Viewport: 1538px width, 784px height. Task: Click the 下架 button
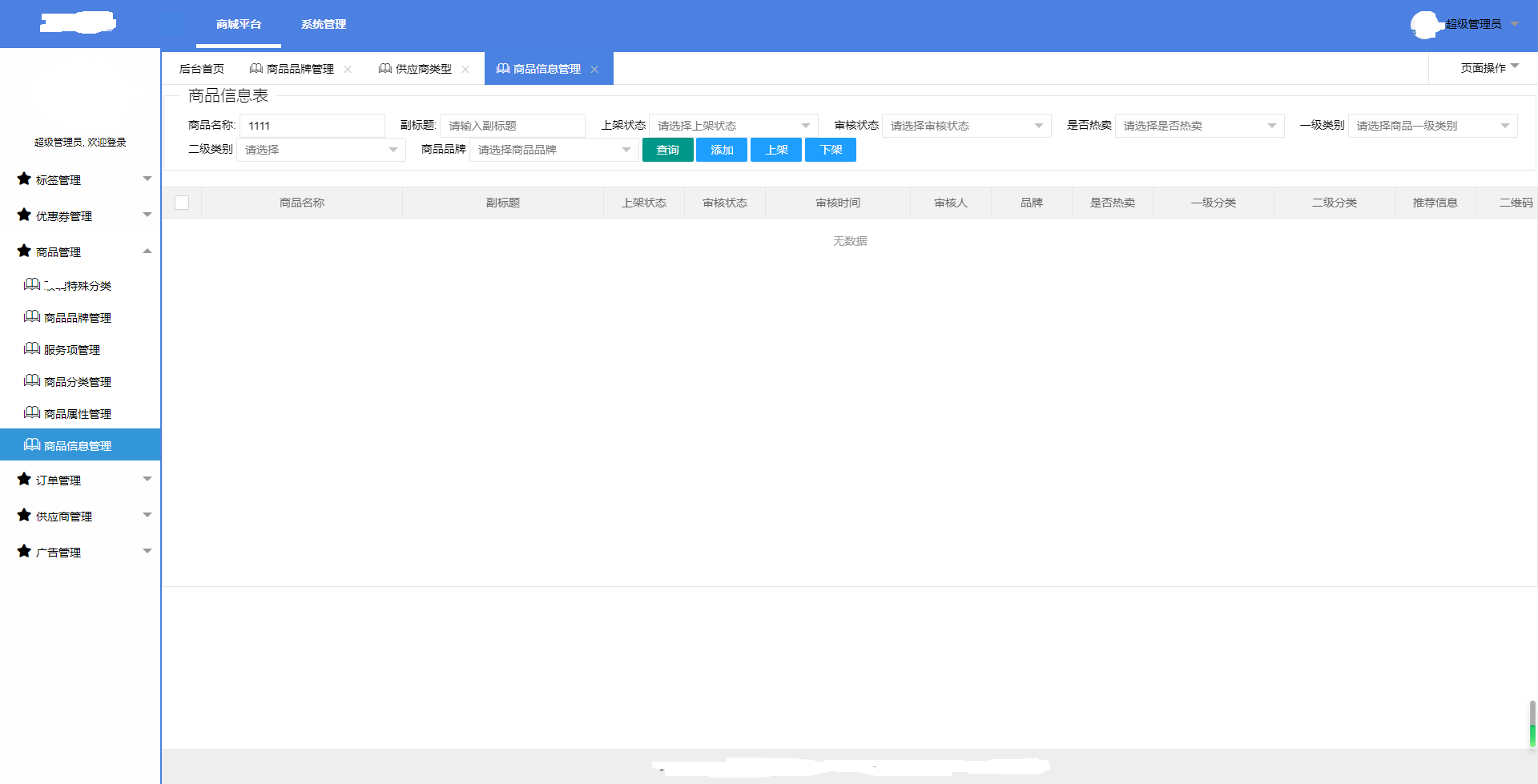point(831,150)
